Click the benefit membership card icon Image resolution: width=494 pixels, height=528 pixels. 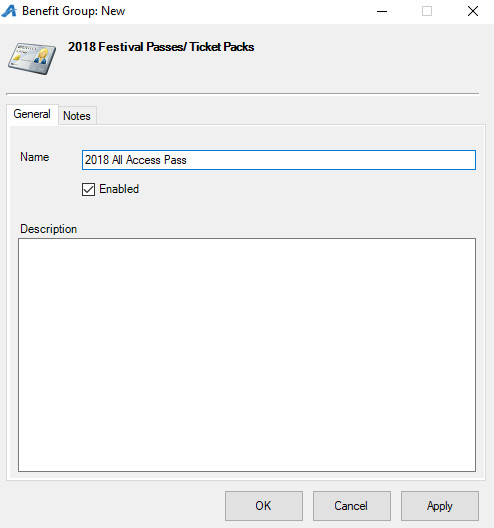pos(32,58)
